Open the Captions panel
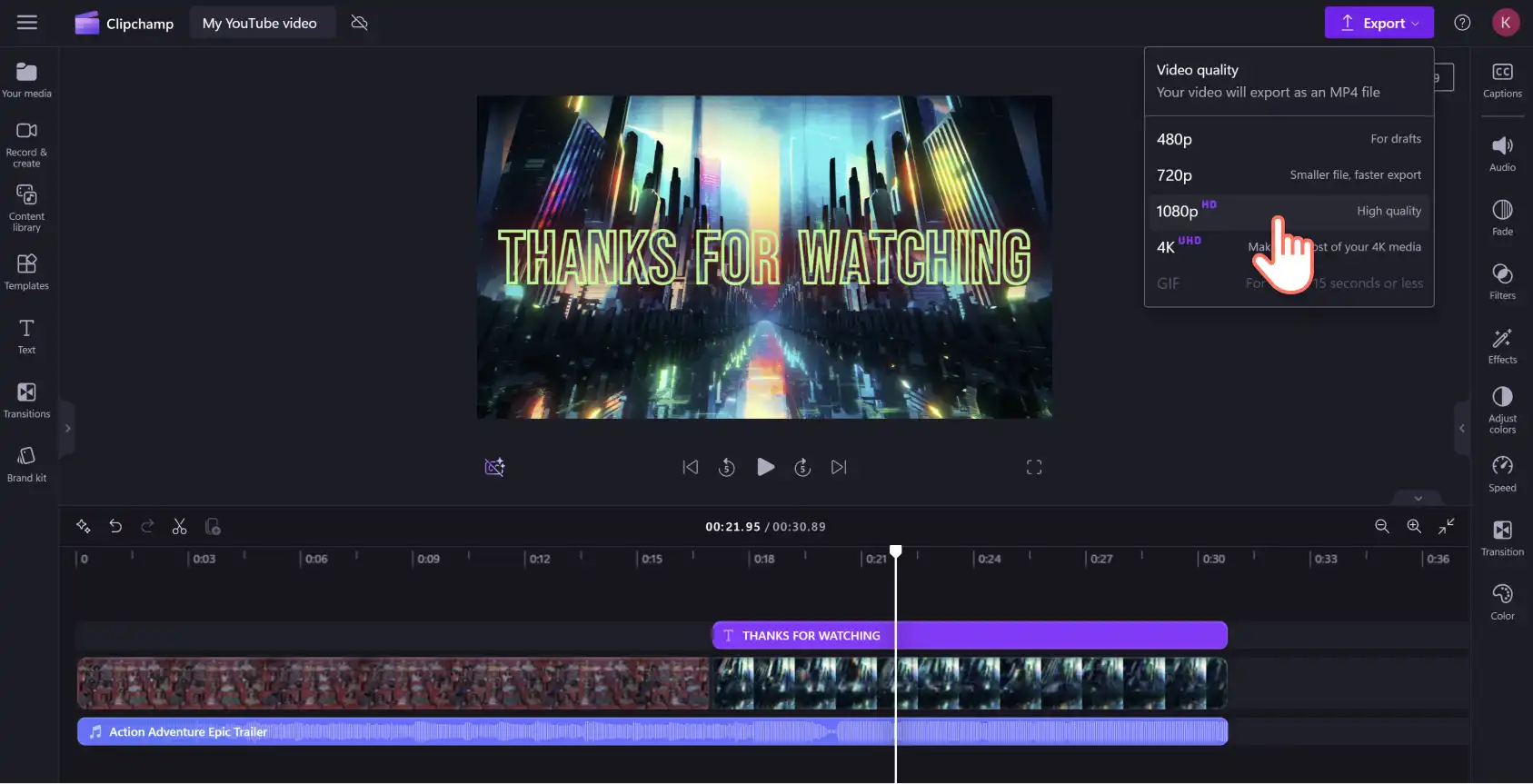 1502,80
